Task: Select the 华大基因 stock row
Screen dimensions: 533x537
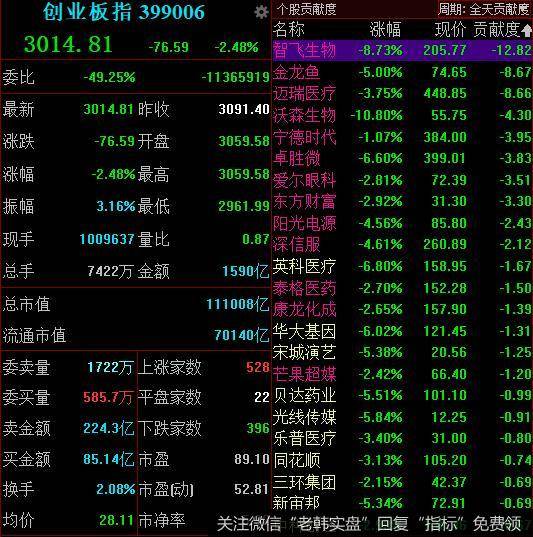Action: pyautogui.click(x=402, y=331)
